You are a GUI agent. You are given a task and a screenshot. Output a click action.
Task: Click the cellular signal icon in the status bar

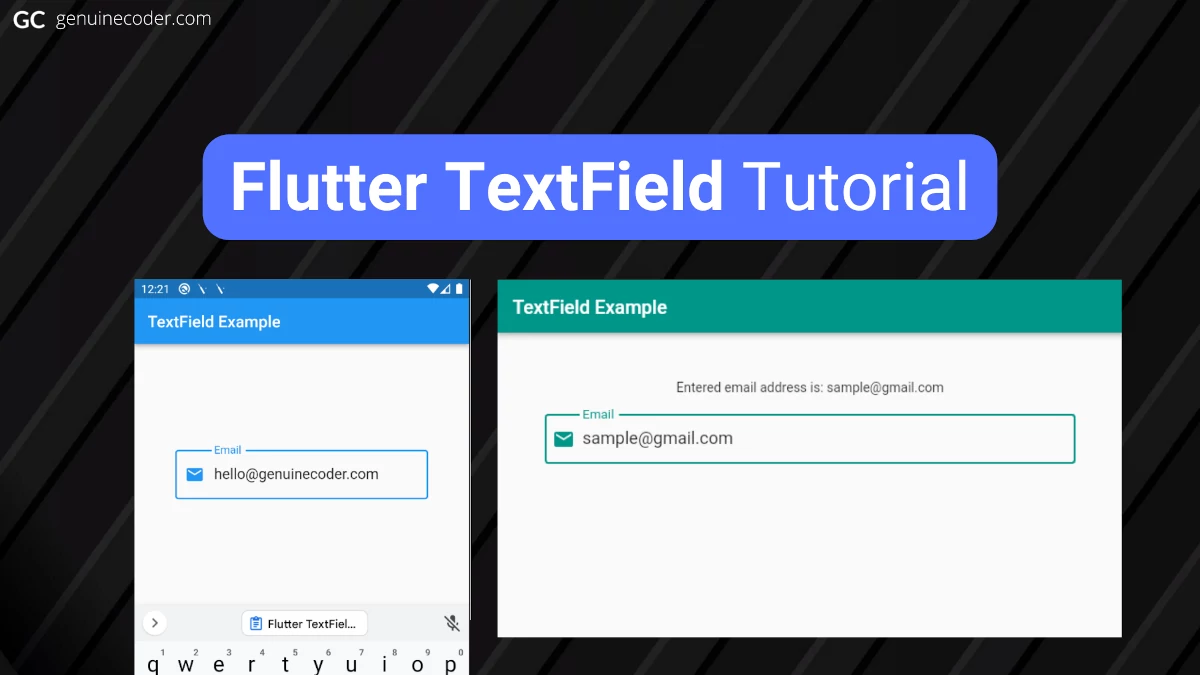(x=444, y=288)
